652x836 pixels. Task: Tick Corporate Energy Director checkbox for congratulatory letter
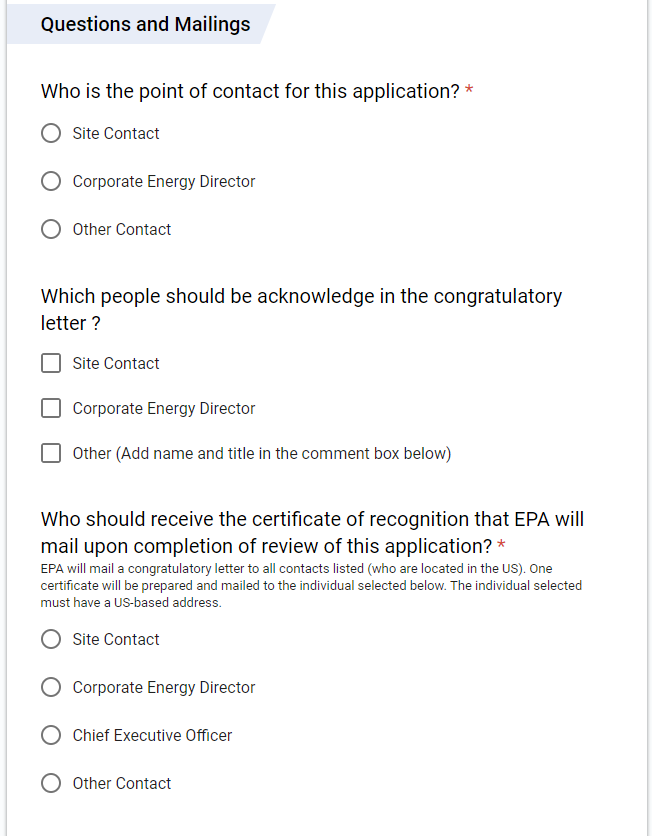pos(51,409)
